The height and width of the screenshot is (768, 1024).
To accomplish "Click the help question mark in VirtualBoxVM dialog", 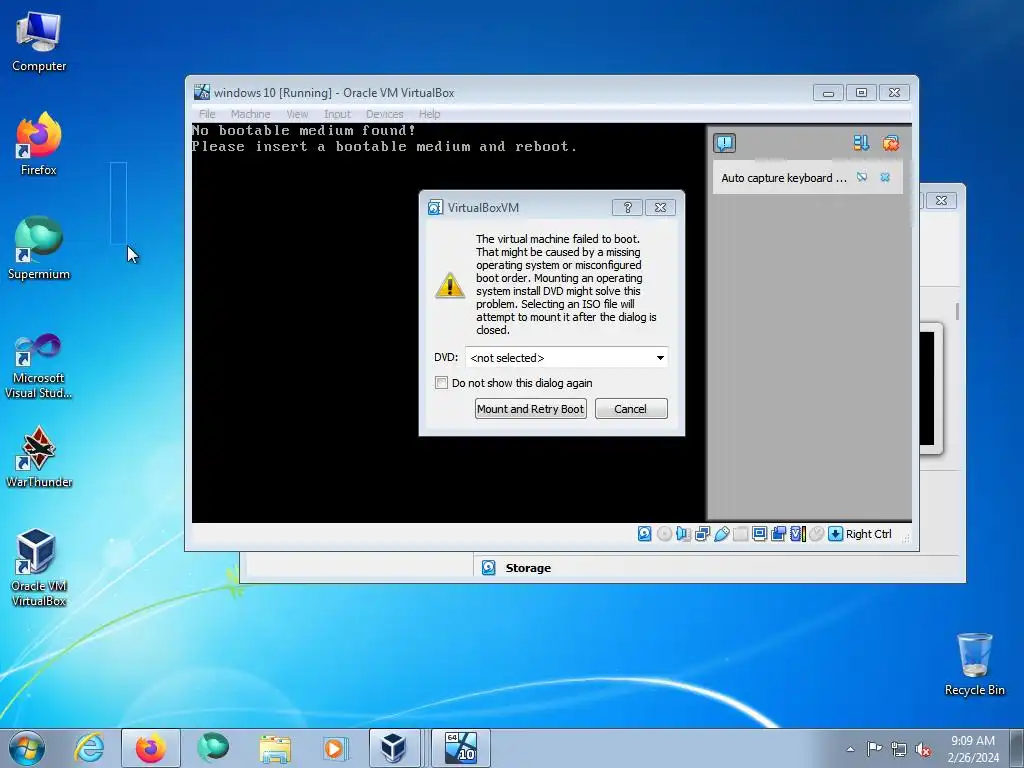I will pos(628,208).
